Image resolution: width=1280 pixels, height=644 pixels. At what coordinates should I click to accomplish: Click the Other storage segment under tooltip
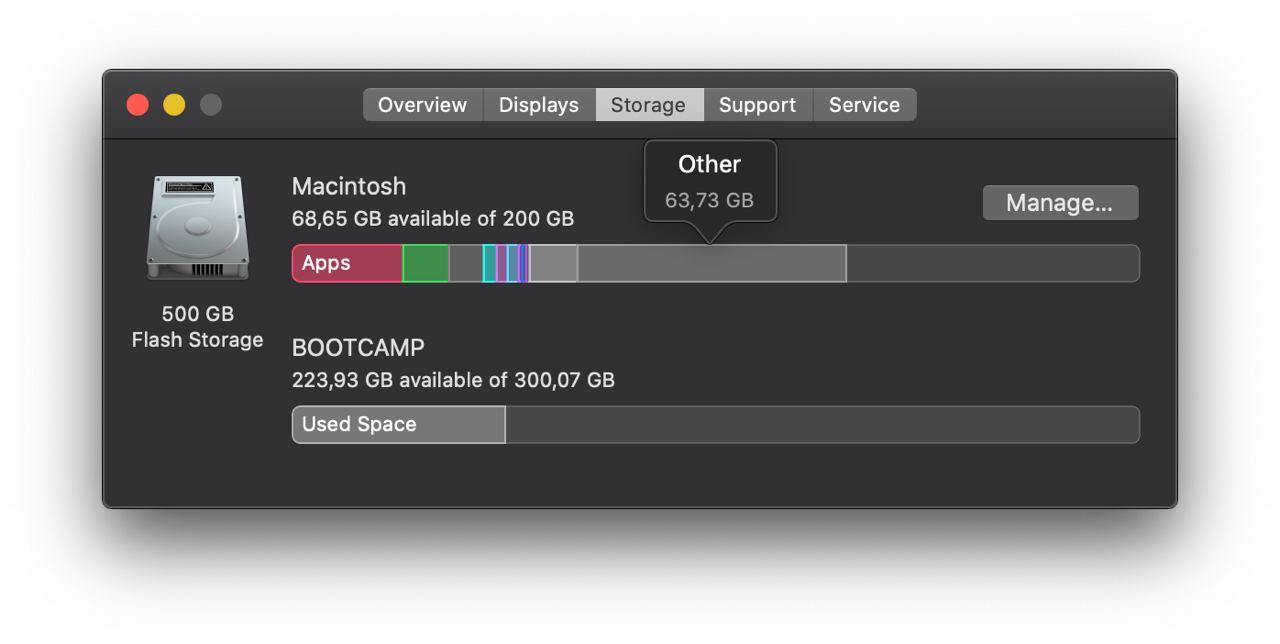(x=712, y=263)
